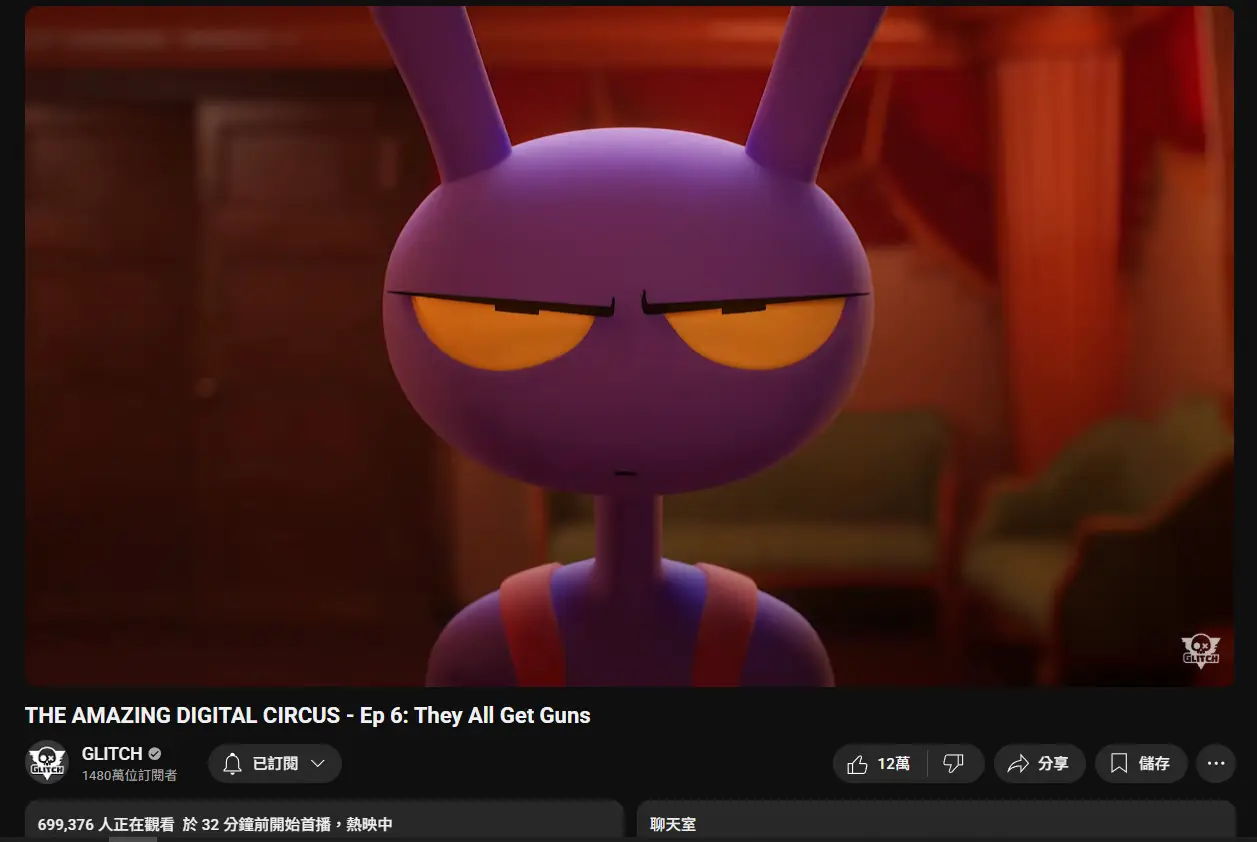Save the video using 儲存

point(1141,764)
